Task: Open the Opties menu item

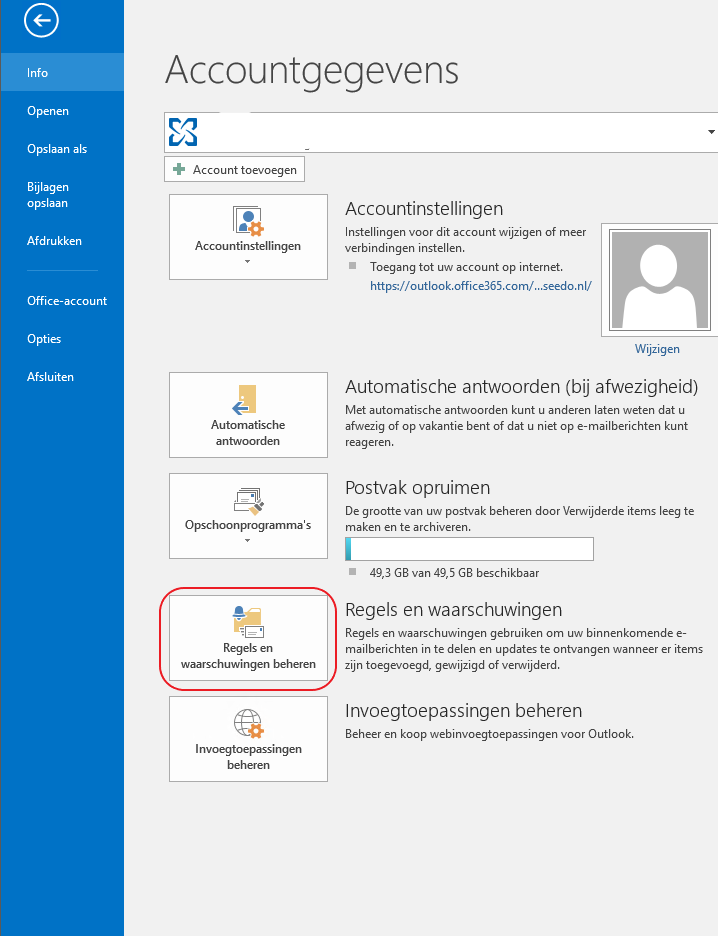Action: point(44,339)
